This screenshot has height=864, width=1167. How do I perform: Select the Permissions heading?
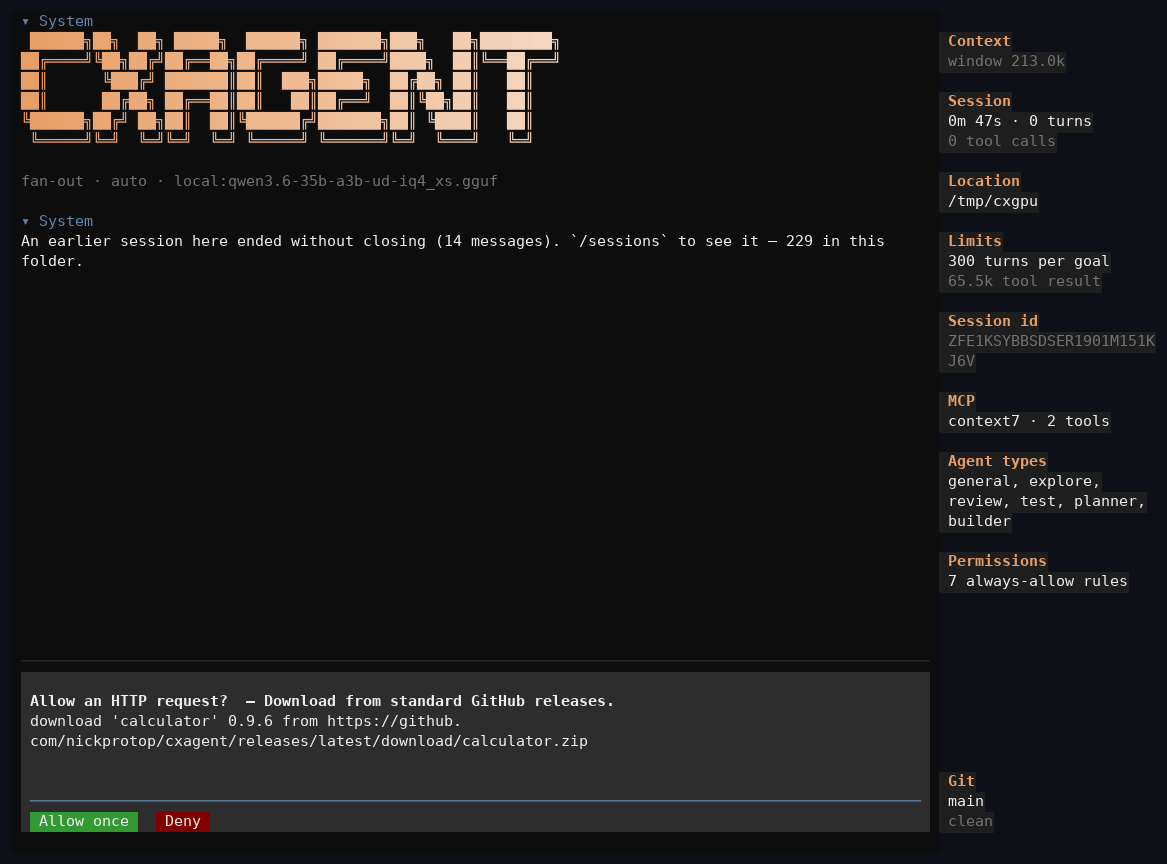(x=997, y=561)
